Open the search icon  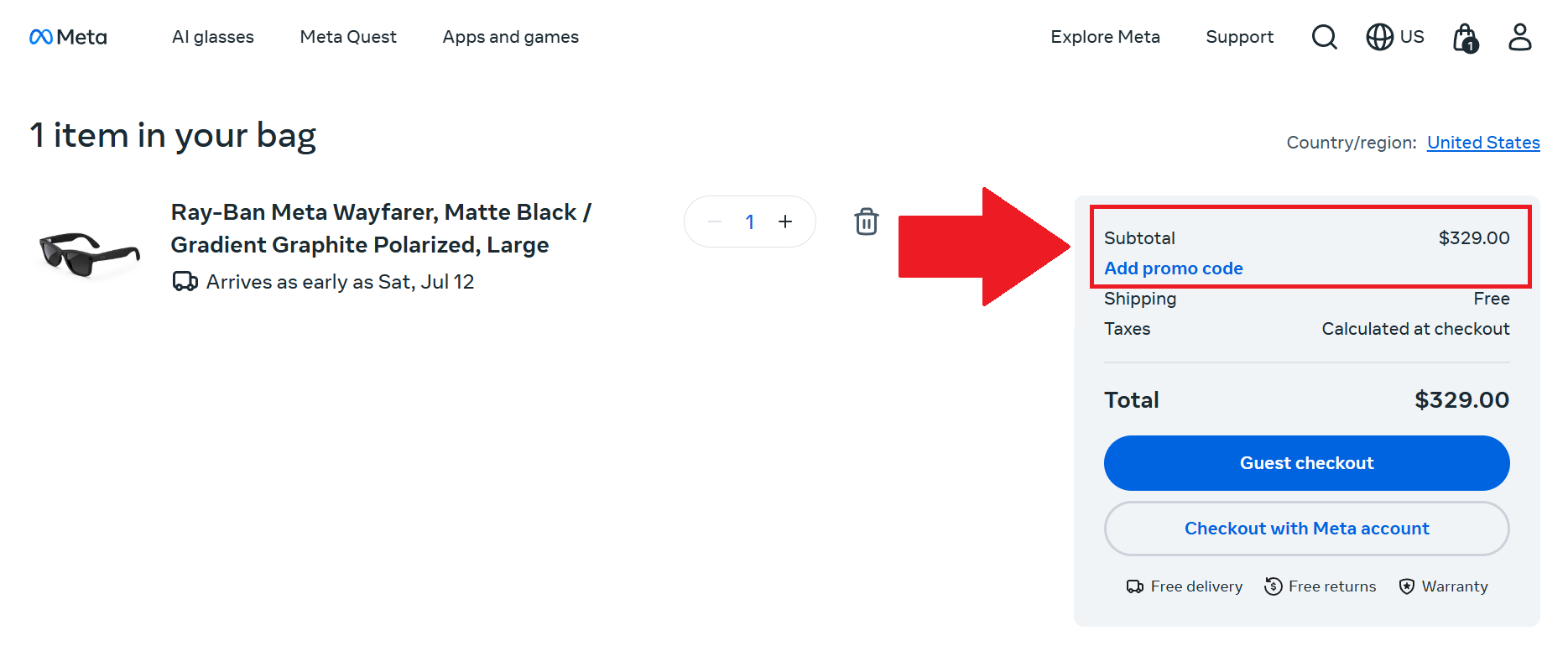tap(1324, 37)
